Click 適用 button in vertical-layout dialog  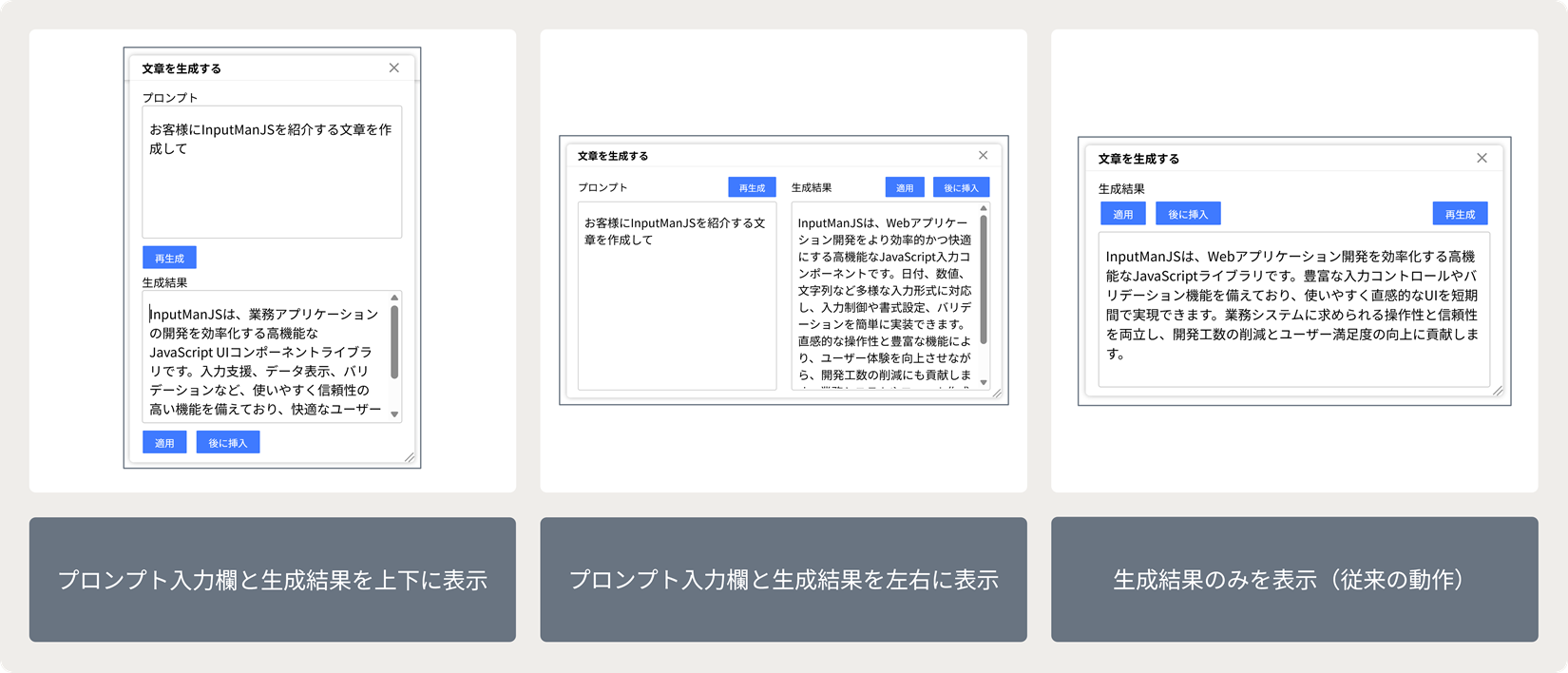coord(164,442)
